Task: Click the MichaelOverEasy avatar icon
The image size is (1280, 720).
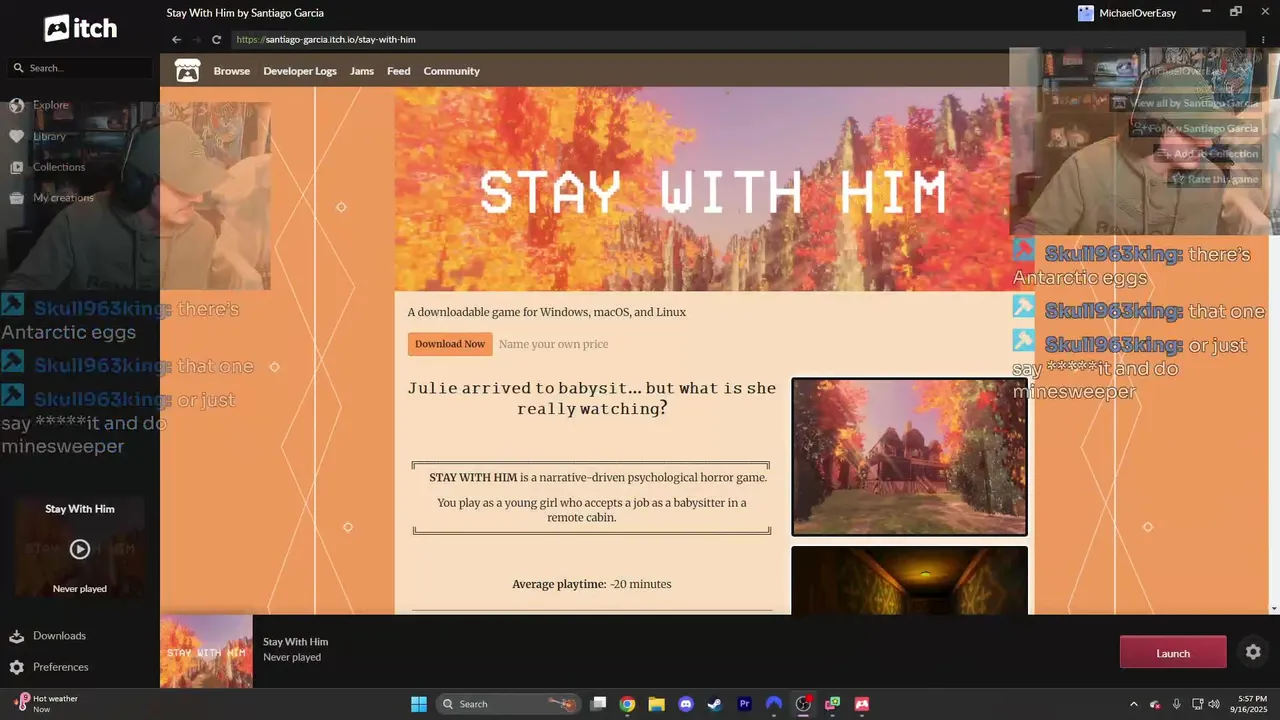Action: click(x=1086, y=13)
